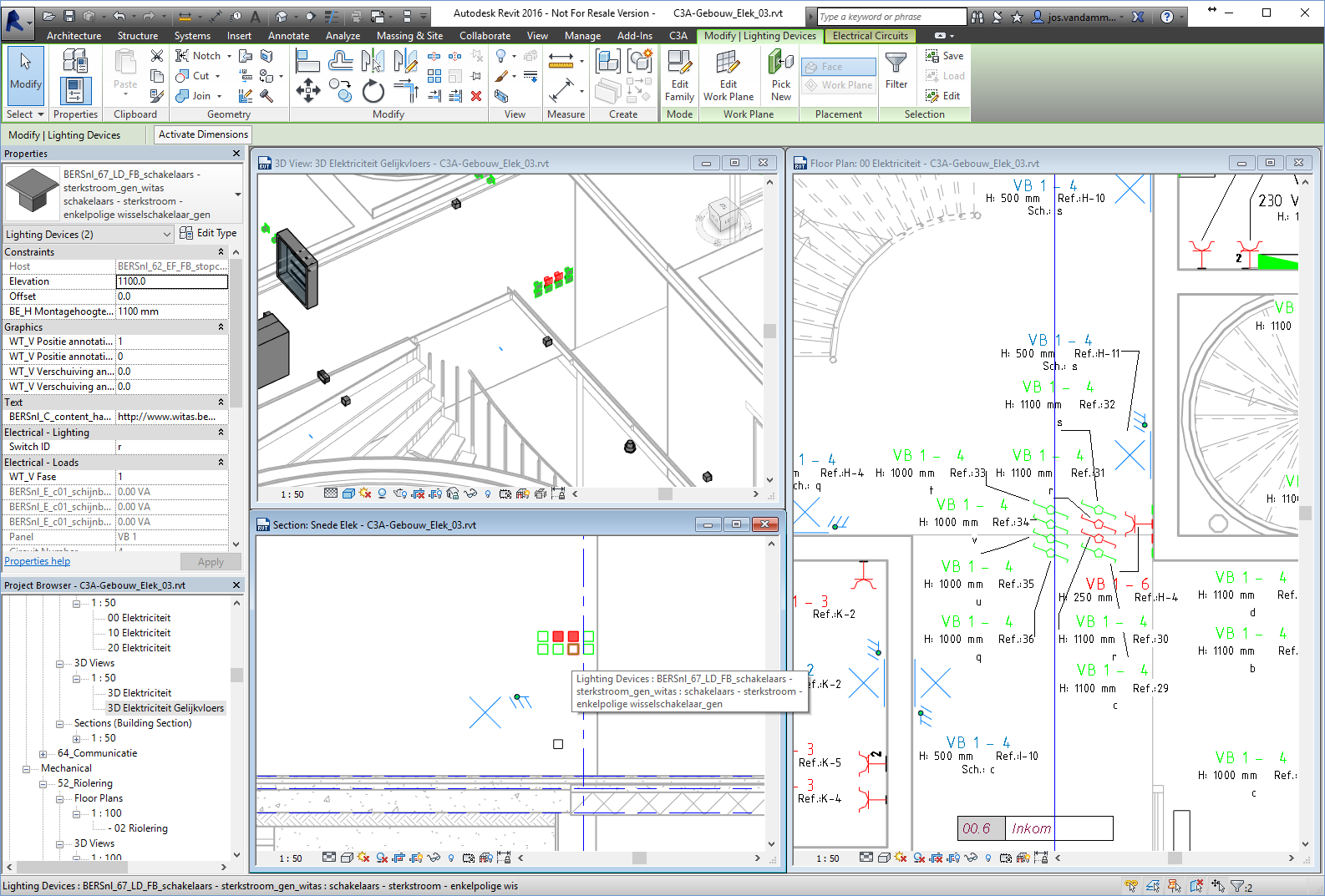Click the Paint geometry brush icon

coord(501,76)
